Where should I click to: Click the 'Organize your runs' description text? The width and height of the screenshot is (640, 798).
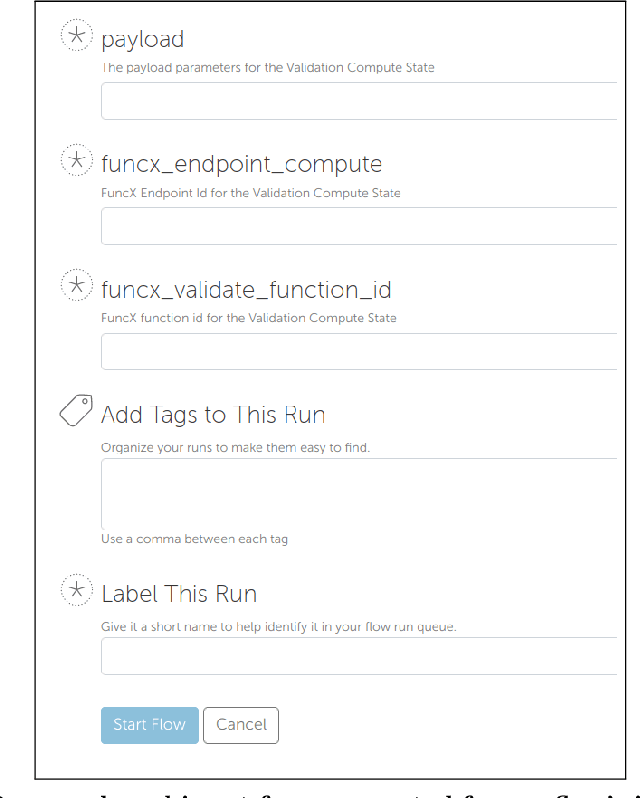click(x=235, y=447)
